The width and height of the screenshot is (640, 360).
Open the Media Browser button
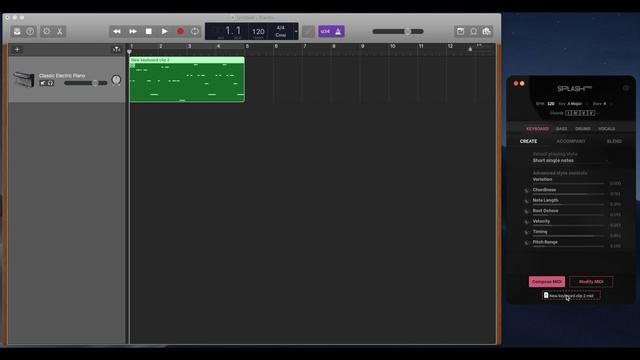coord(487,31)
